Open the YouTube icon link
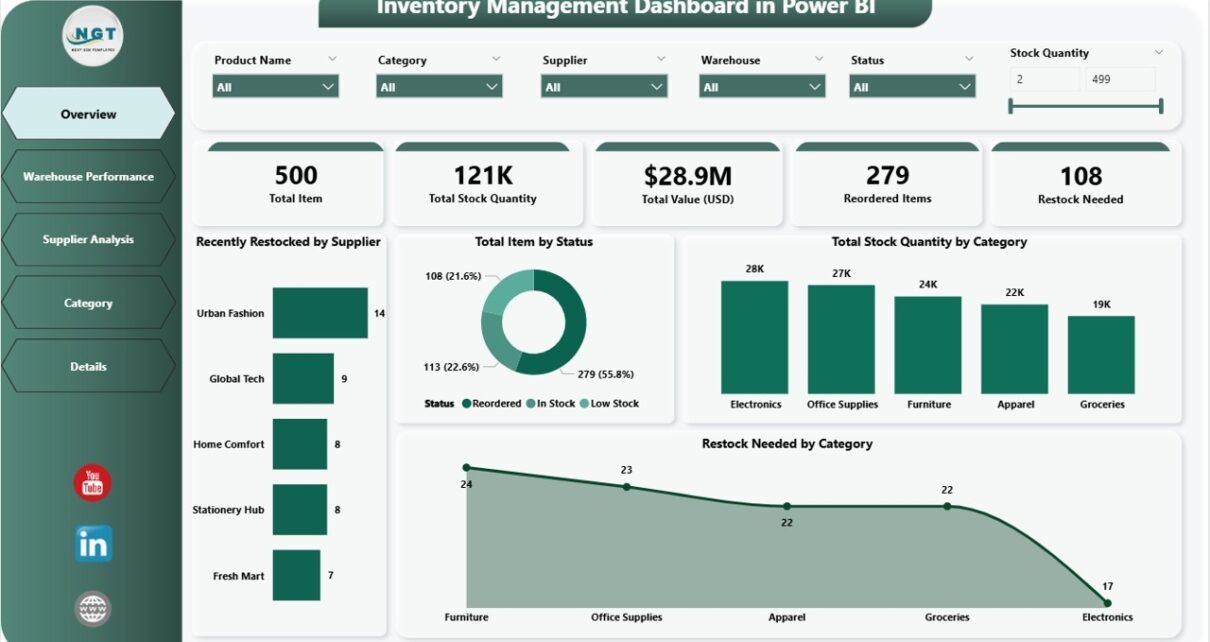This screenshot has height=642, width=1210. click(x=93, y=483)
